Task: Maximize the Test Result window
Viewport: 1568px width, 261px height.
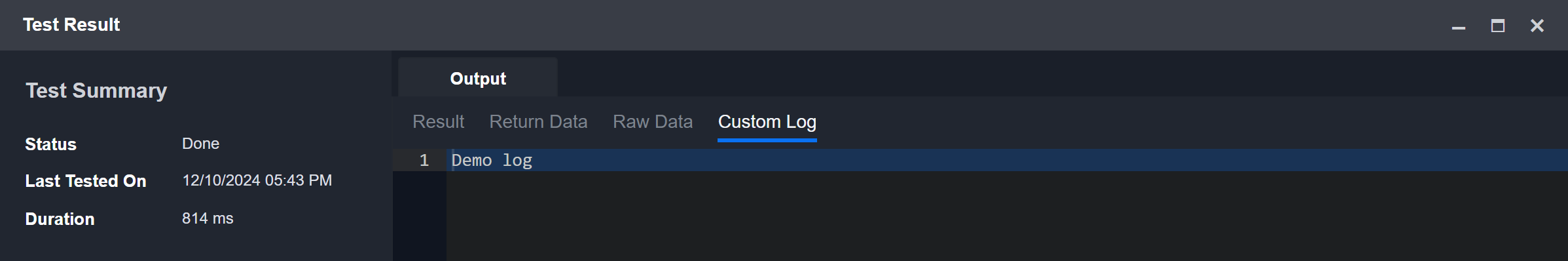Action: pos(1497,26)
